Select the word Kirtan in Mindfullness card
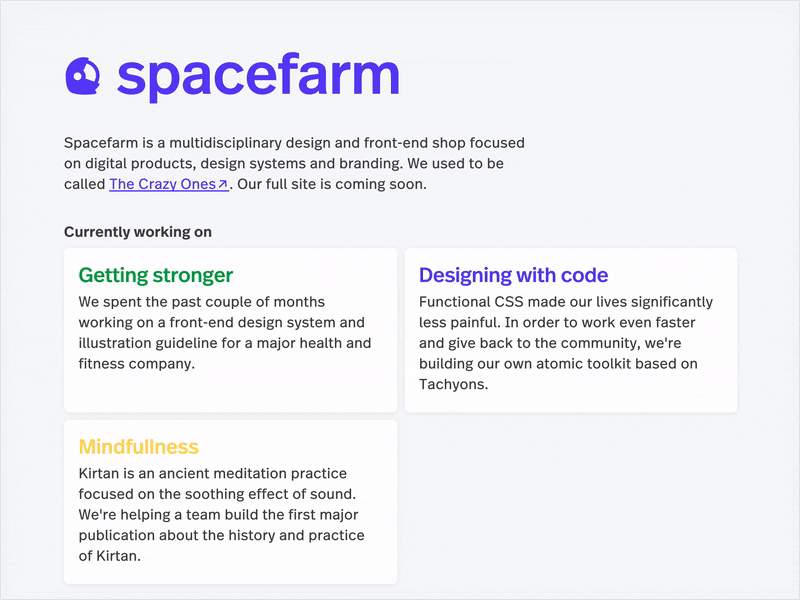The width and height of the screenshot is (800, 600). pos(98,473)
